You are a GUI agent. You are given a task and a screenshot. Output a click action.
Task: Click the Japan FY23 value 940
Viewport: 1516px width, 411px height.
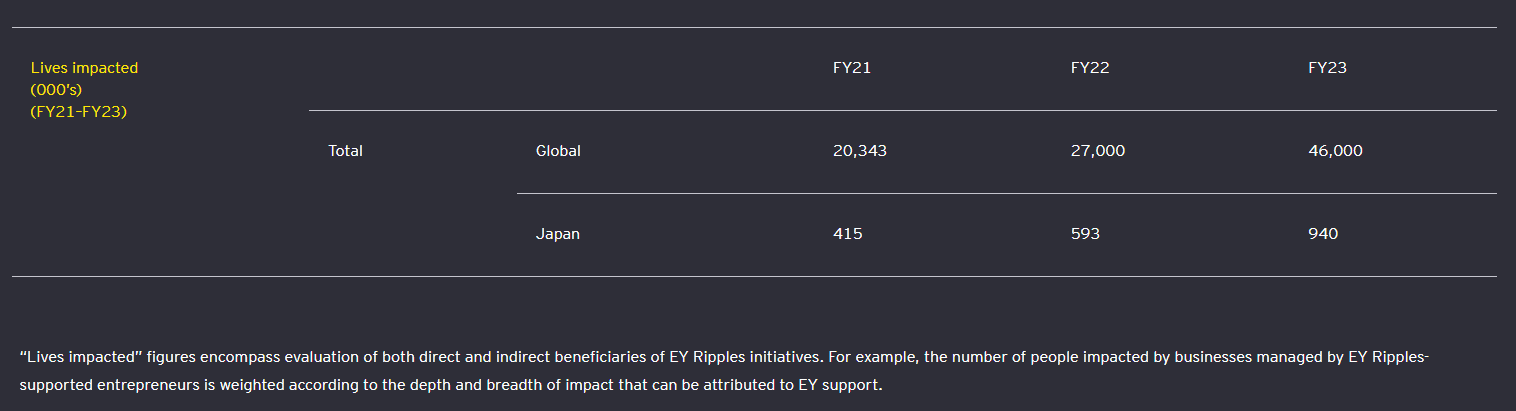pyautogui.click(x=1323, y=234)
